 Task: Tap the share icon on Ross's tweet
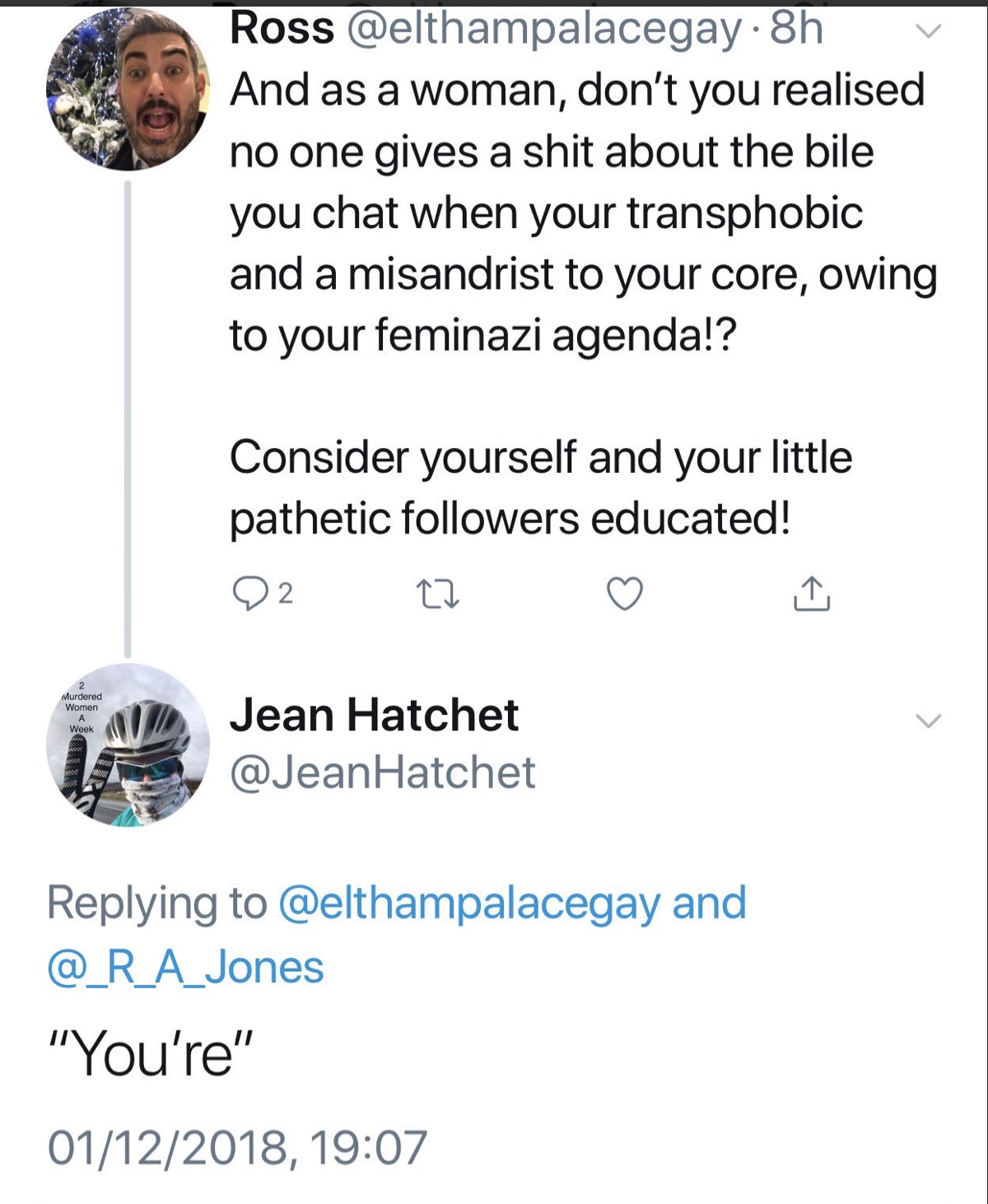(x=811, y=593)
